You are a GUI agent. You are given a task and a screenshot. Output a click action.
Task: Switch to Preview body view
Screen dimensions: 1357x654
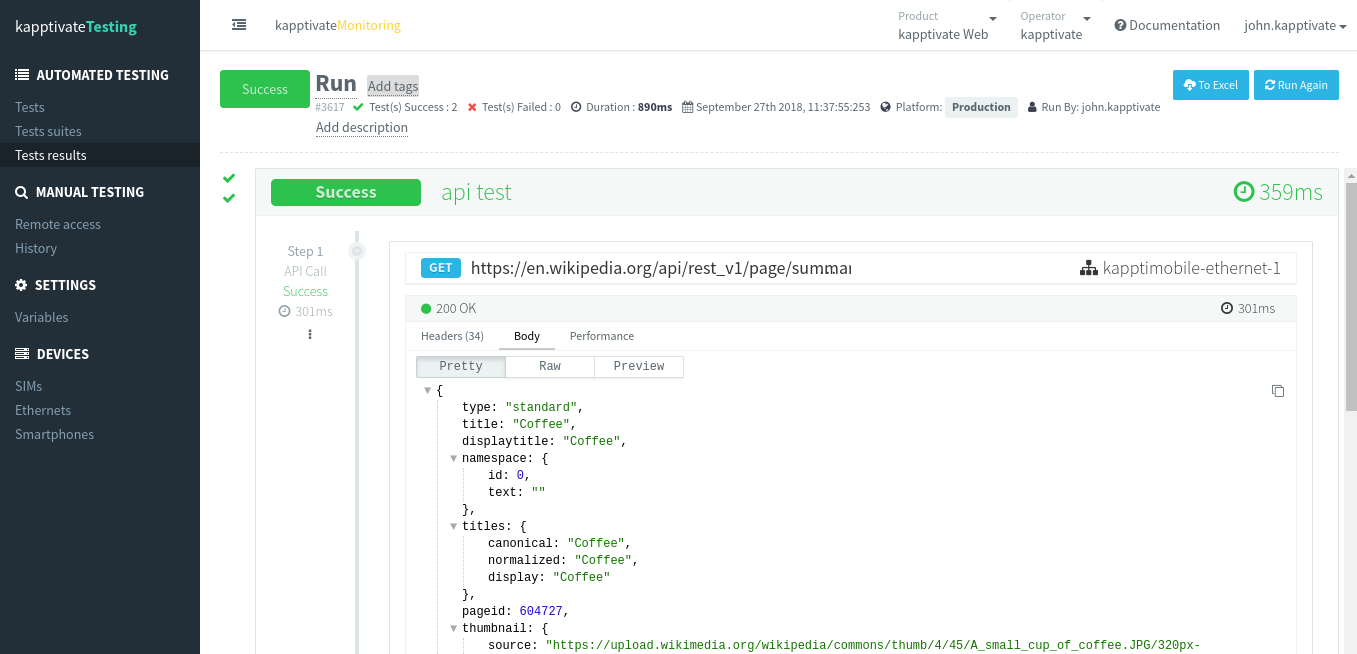[639, 367]
